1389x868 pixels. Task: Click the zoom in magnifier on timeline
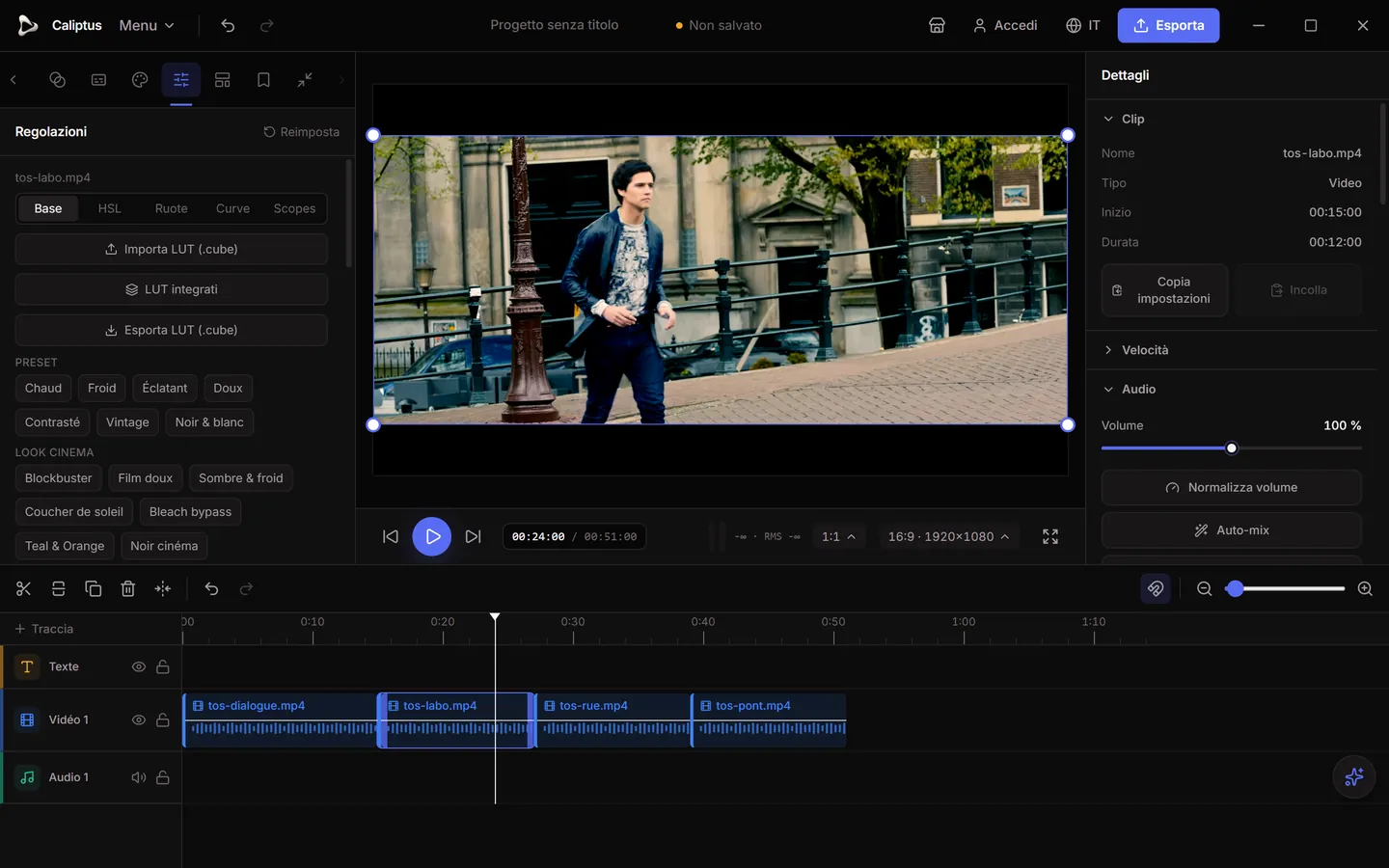click(x=1365, y=588)
